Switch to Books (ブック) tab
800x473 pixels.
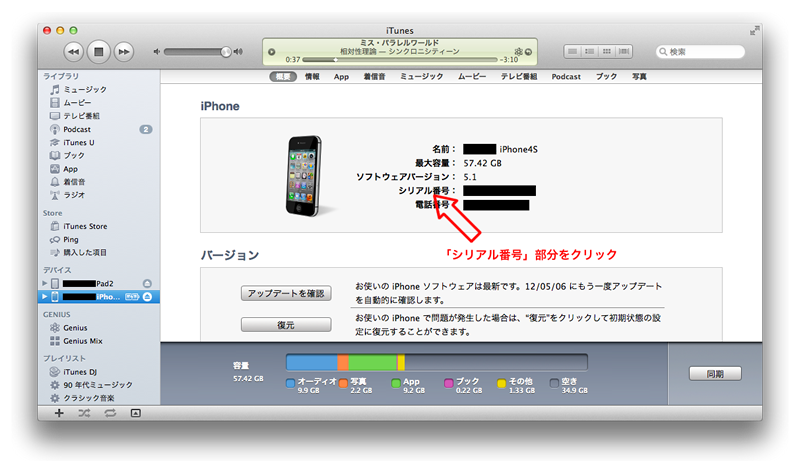[x=607, y=77]
